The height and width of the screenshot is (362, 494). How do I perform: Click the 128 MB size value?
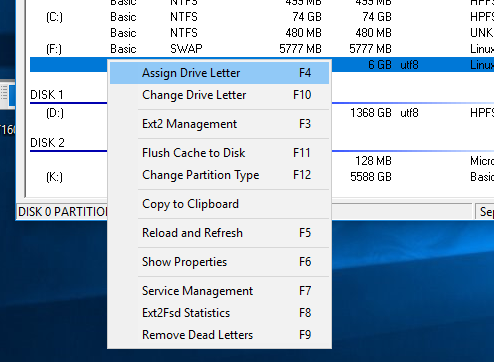tap(373, 161)
